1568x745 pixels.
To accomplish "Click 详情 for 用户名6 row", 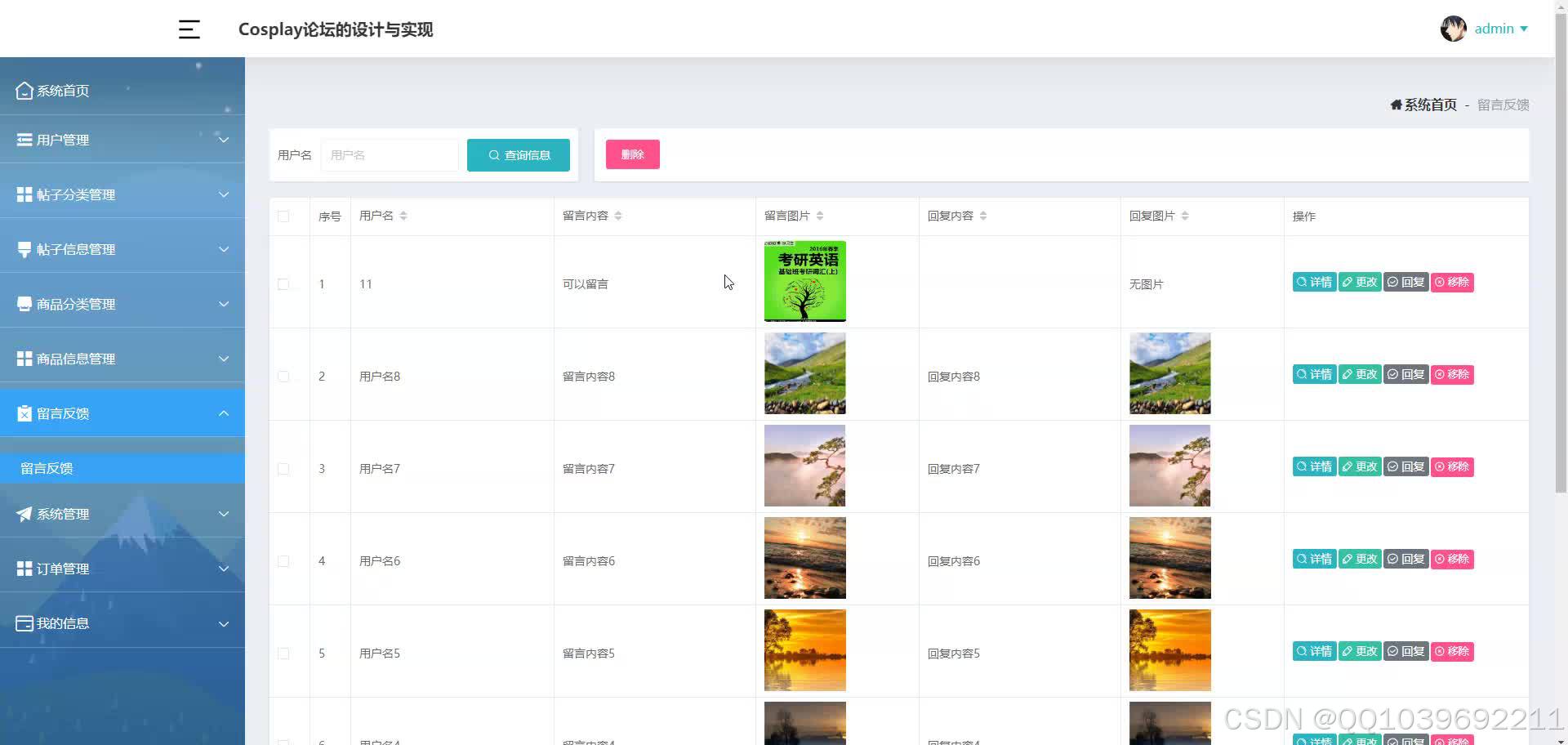I will [x=1314, y=560].
